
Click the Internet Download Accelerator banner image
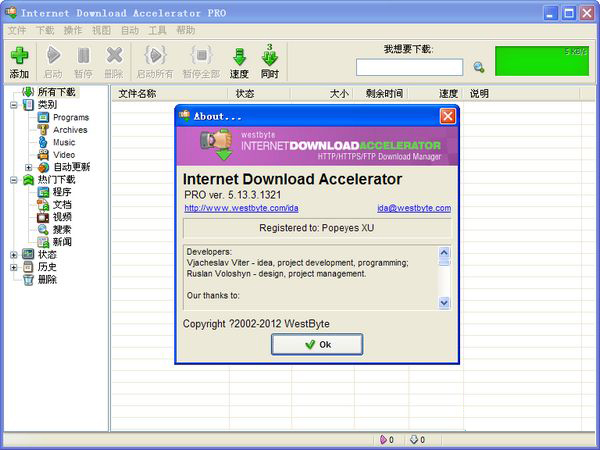317,146
